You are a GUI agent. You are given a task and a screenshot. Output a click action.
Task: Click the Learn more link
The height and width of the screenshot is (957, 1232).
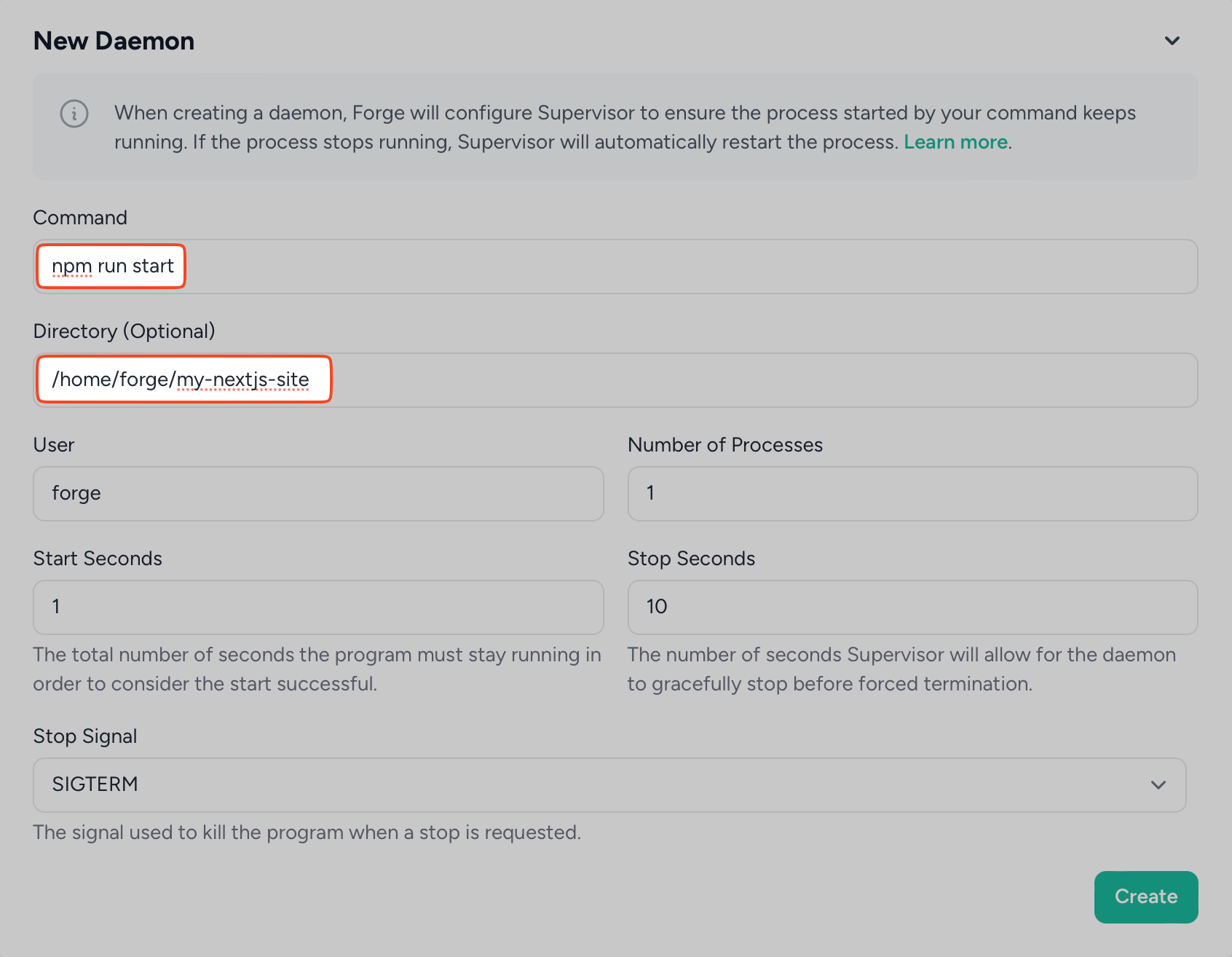tap(956, 141)
